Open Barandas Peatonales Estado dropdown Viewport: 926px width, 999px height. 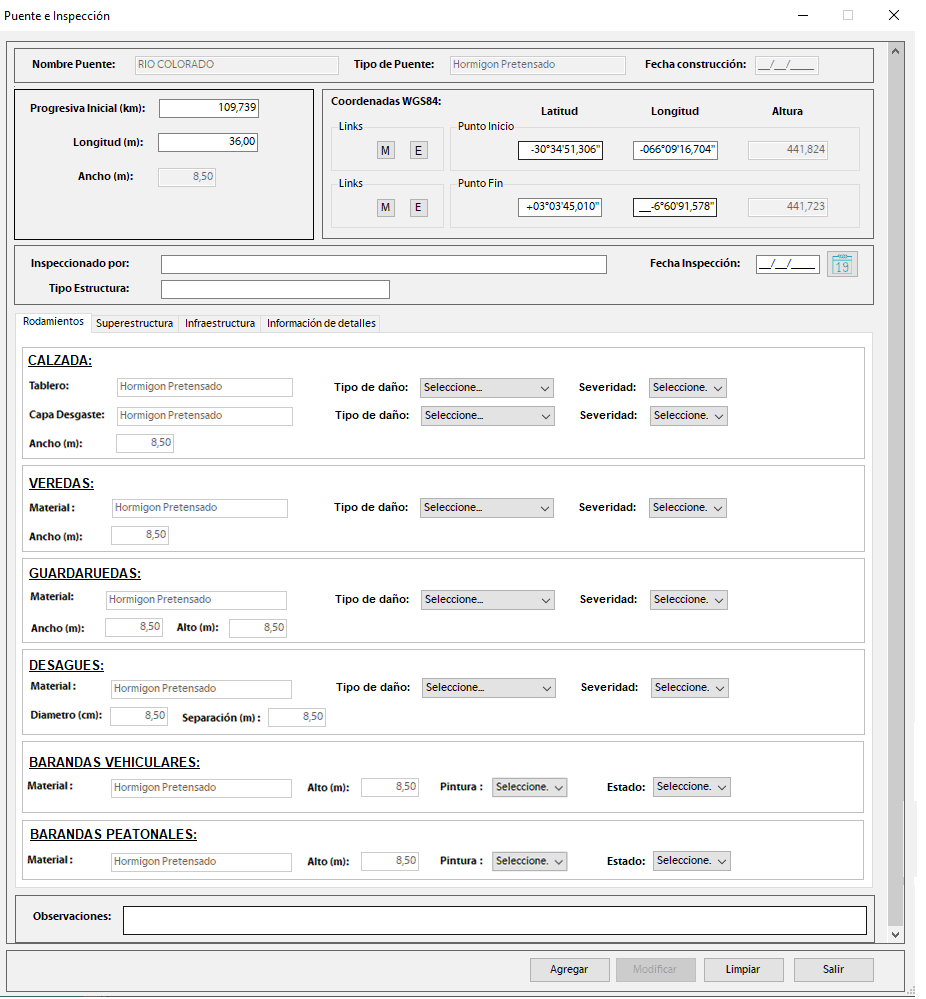pyautogui.click(x=692, y=861)
